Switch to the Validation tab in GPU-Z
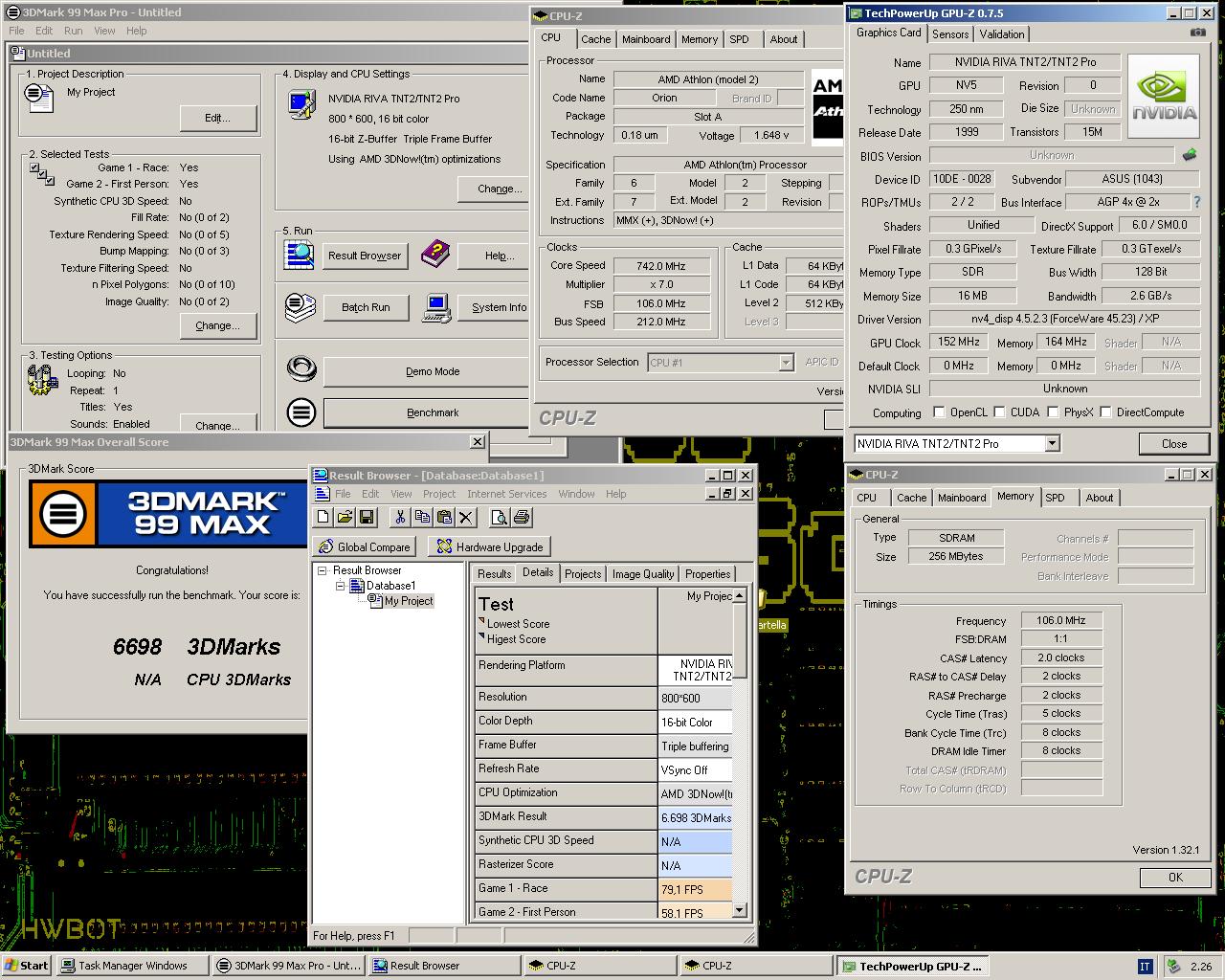The image size is (1225, 980). [x=1002, y=33]
